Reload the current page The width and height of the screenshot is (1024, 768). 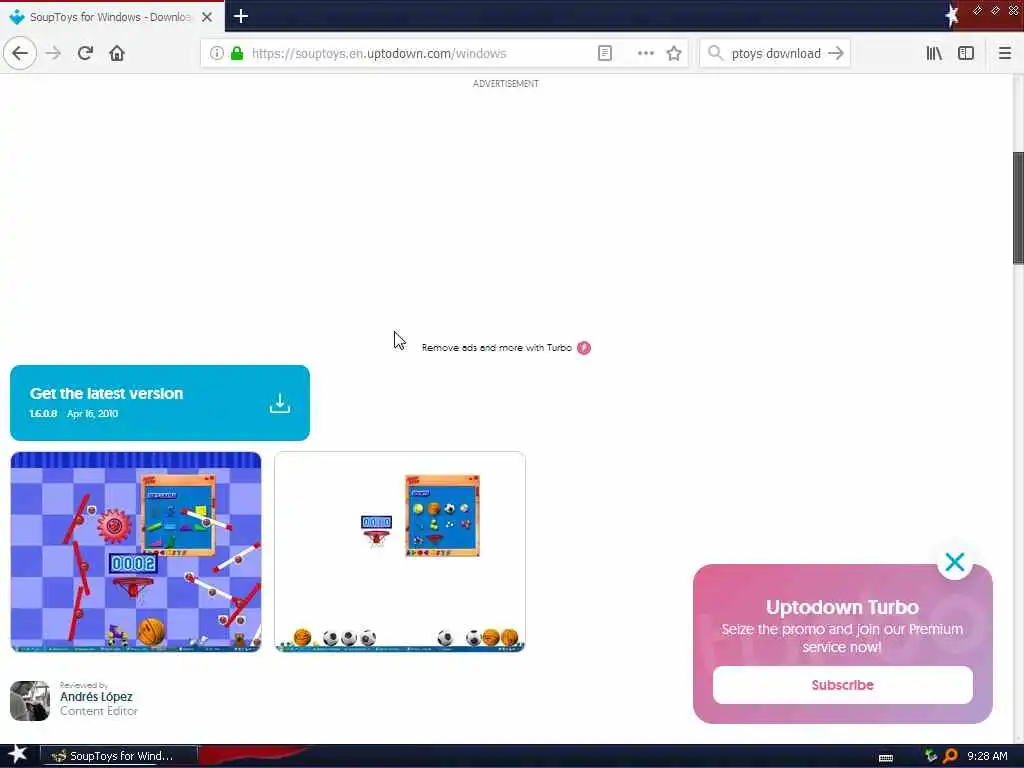pos(85,53)
